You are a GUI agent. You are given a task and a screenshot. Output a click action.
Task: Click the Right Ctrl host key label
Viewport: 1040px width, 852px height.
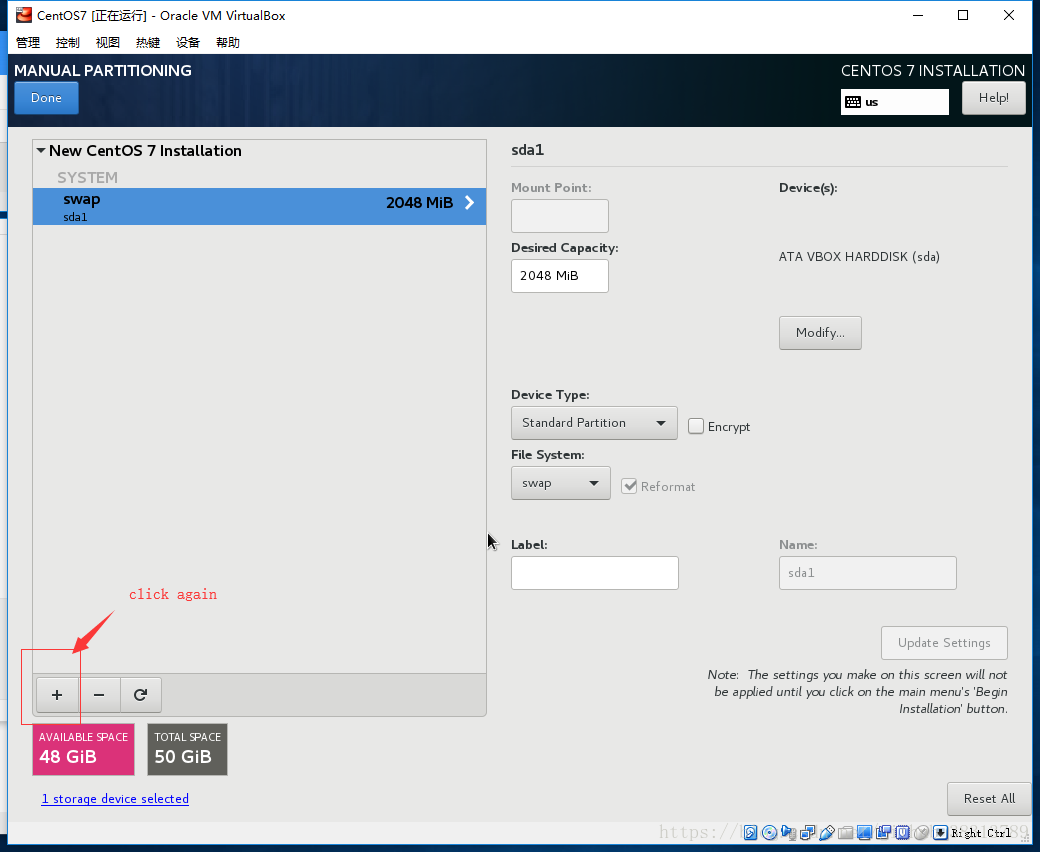click(x=981, y=833)
